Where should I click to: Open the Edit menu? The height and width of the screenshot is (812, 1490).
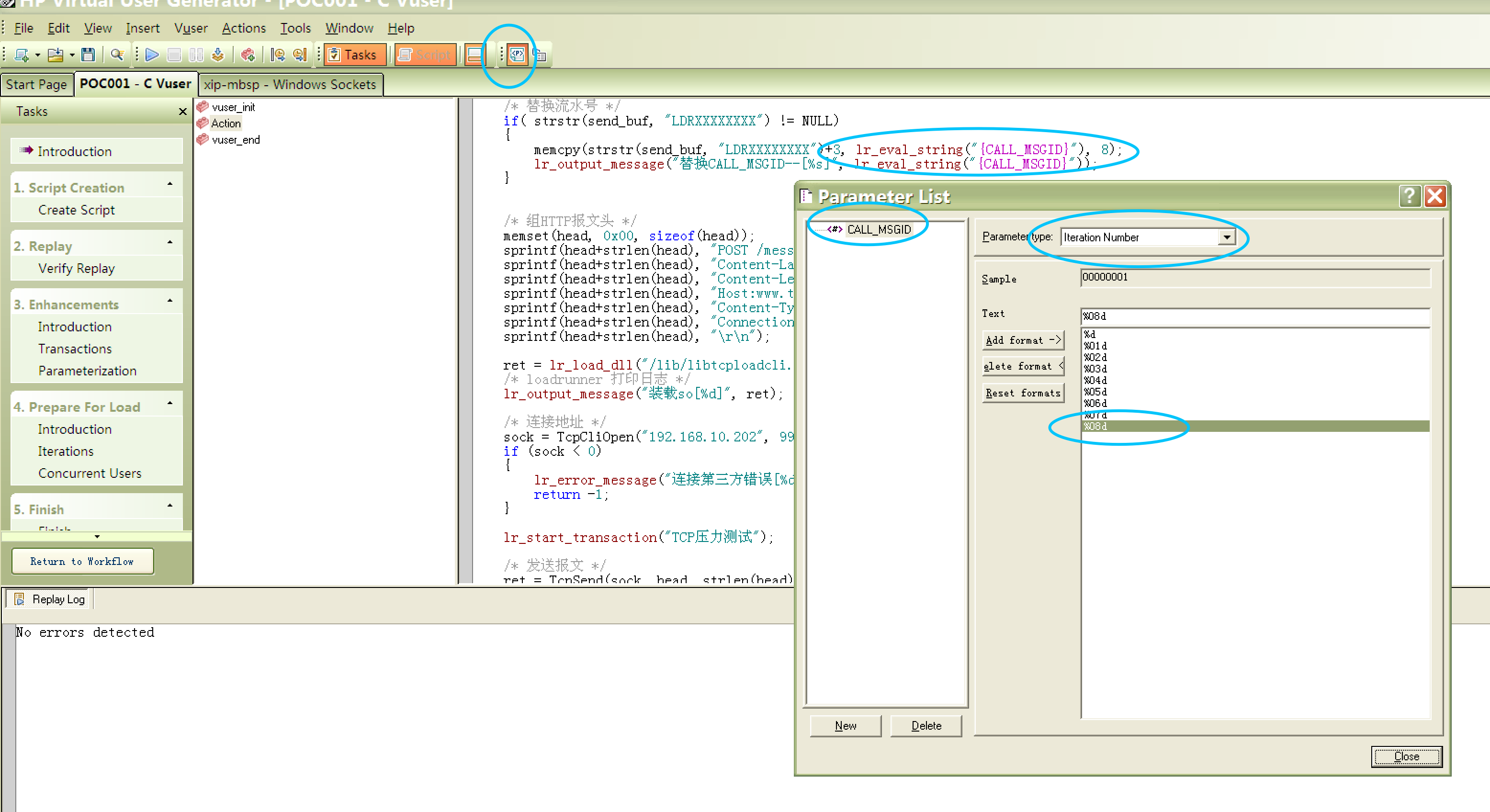(58, 28)
